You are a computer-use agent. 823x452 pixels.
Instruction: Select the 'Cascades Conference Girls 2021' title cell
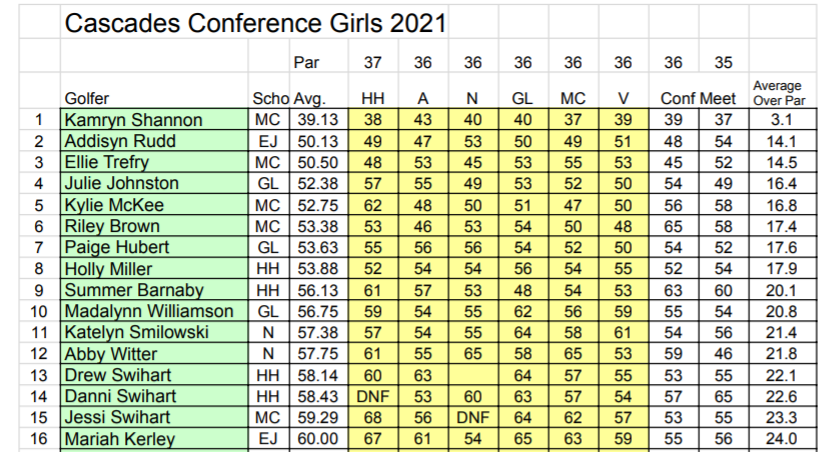click(255, 22)
